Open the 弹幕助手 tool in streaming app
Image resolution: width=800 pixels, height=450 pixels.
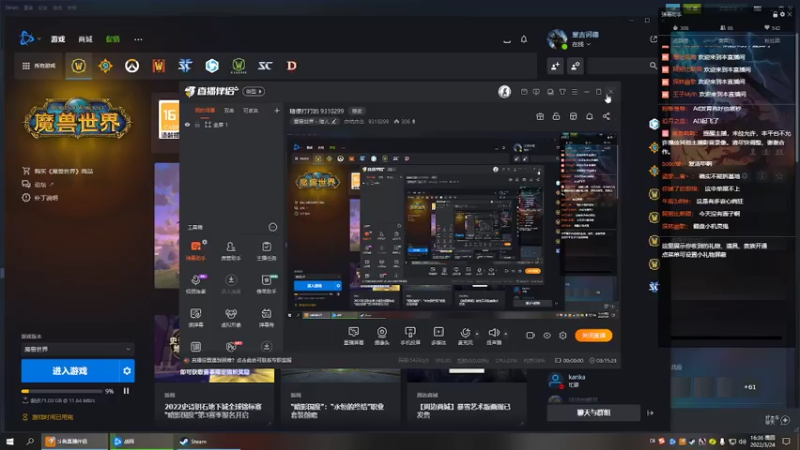[x=195, y=251]
